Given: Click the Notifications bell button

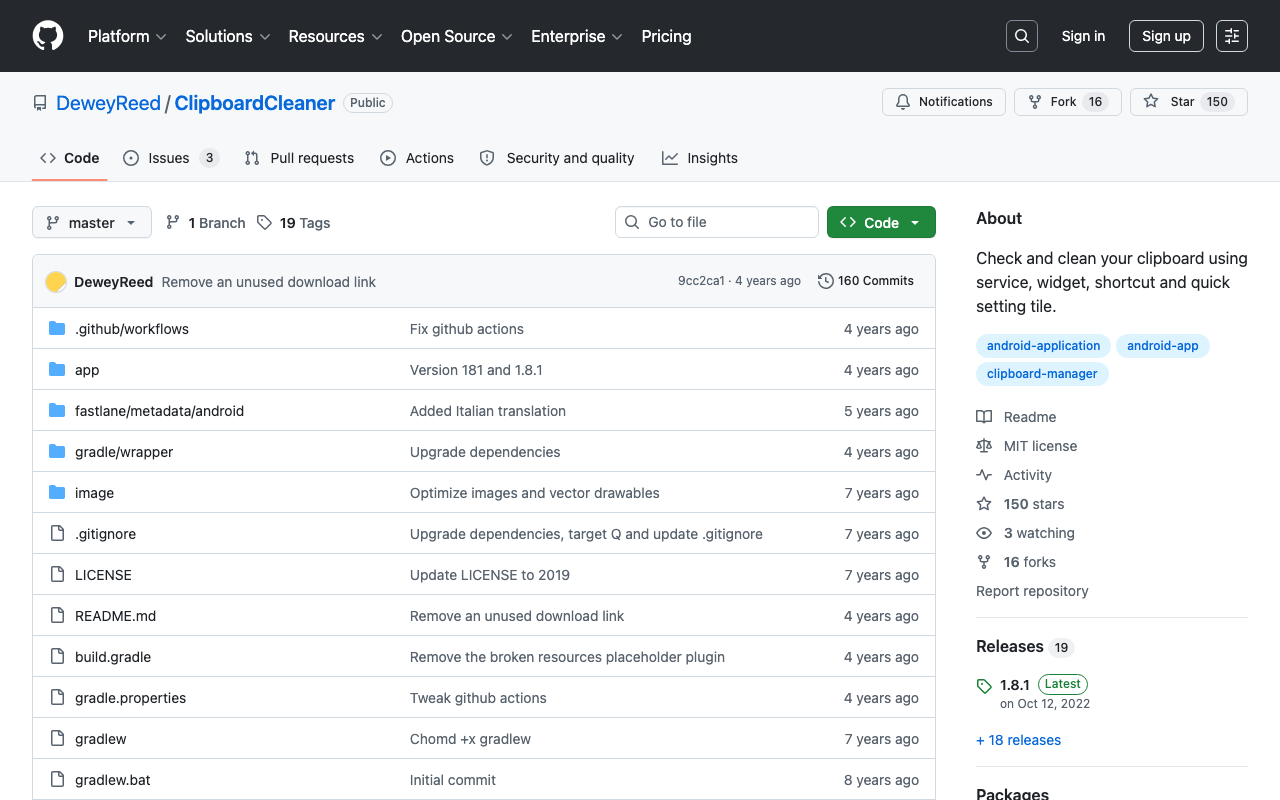Looking at the screenshot, I should (944, 102).
